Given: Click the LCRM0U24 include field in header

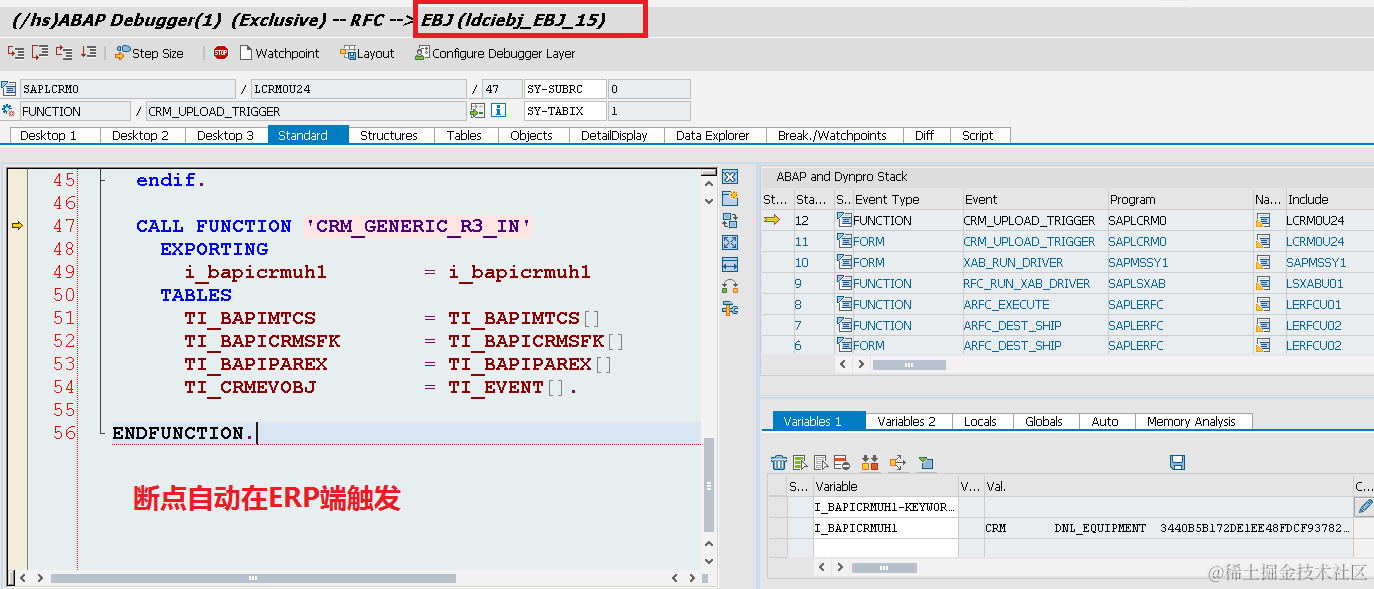Looking at the screenshot, I should pyautogui.click(x=358, y=89).
